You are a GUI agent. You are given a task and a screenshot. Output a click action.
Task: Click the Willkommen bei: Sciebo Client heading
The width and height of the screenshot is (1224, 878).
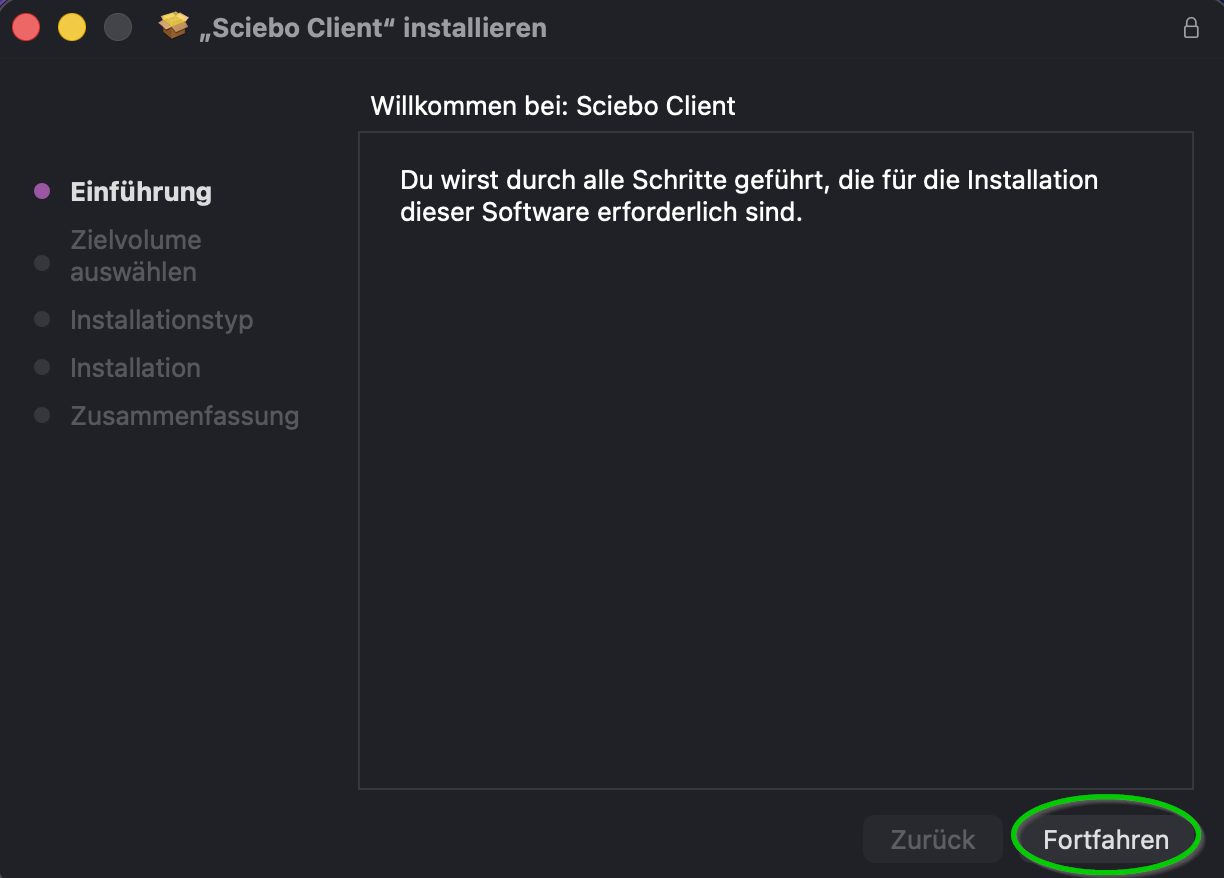(552, 105)
